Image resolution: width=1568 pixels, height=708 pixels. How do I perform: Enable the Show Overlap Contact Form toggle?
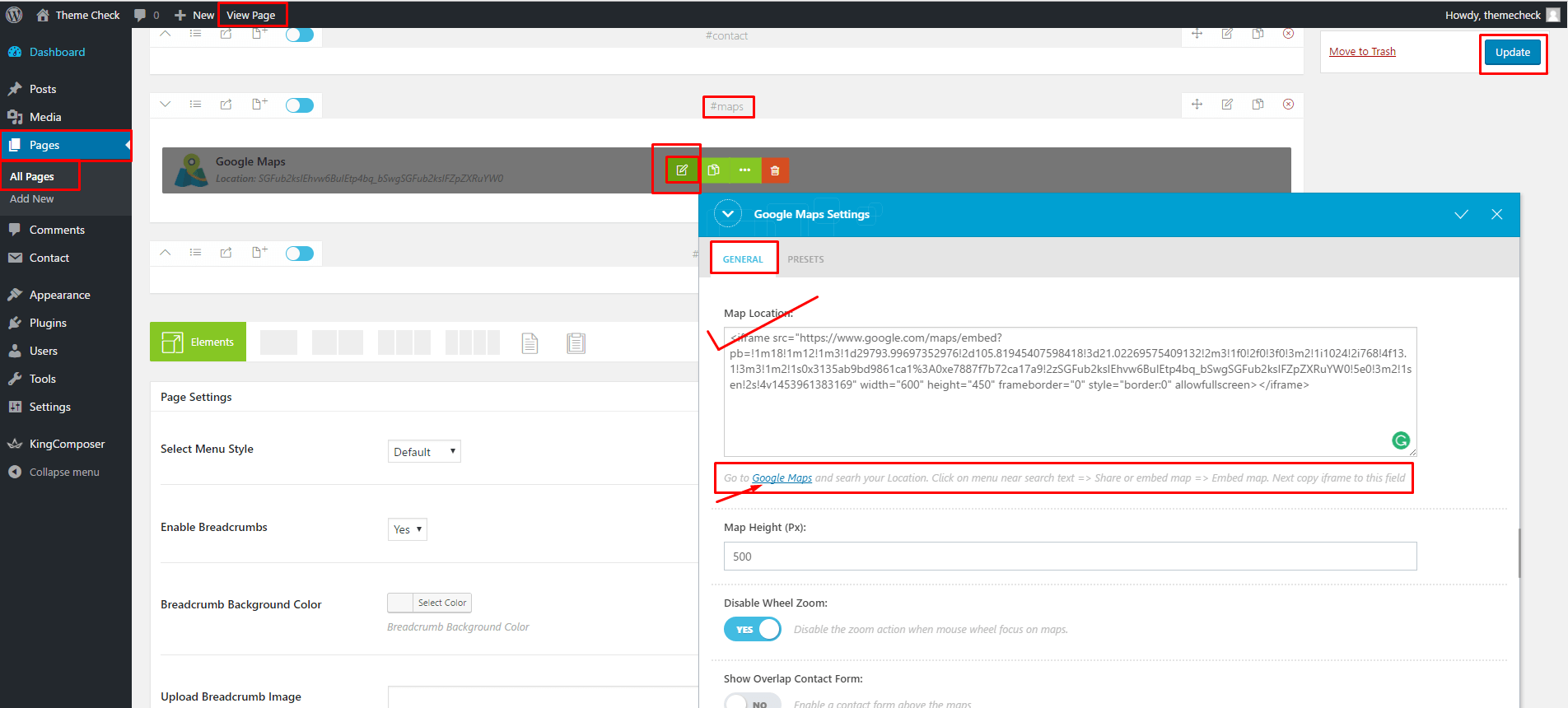753,701
